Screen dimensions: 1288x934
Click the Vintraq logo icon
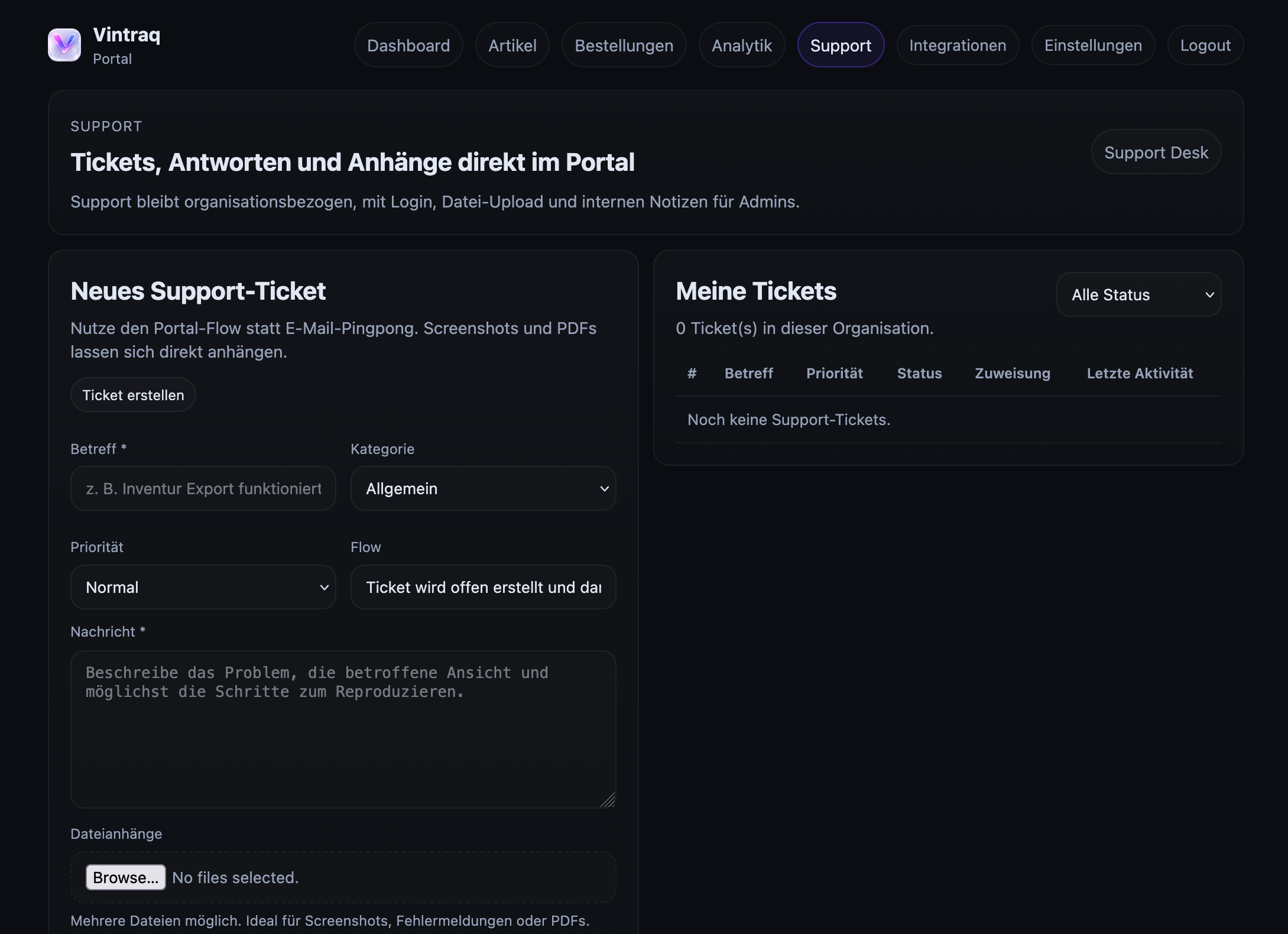[x=64, y=45]
